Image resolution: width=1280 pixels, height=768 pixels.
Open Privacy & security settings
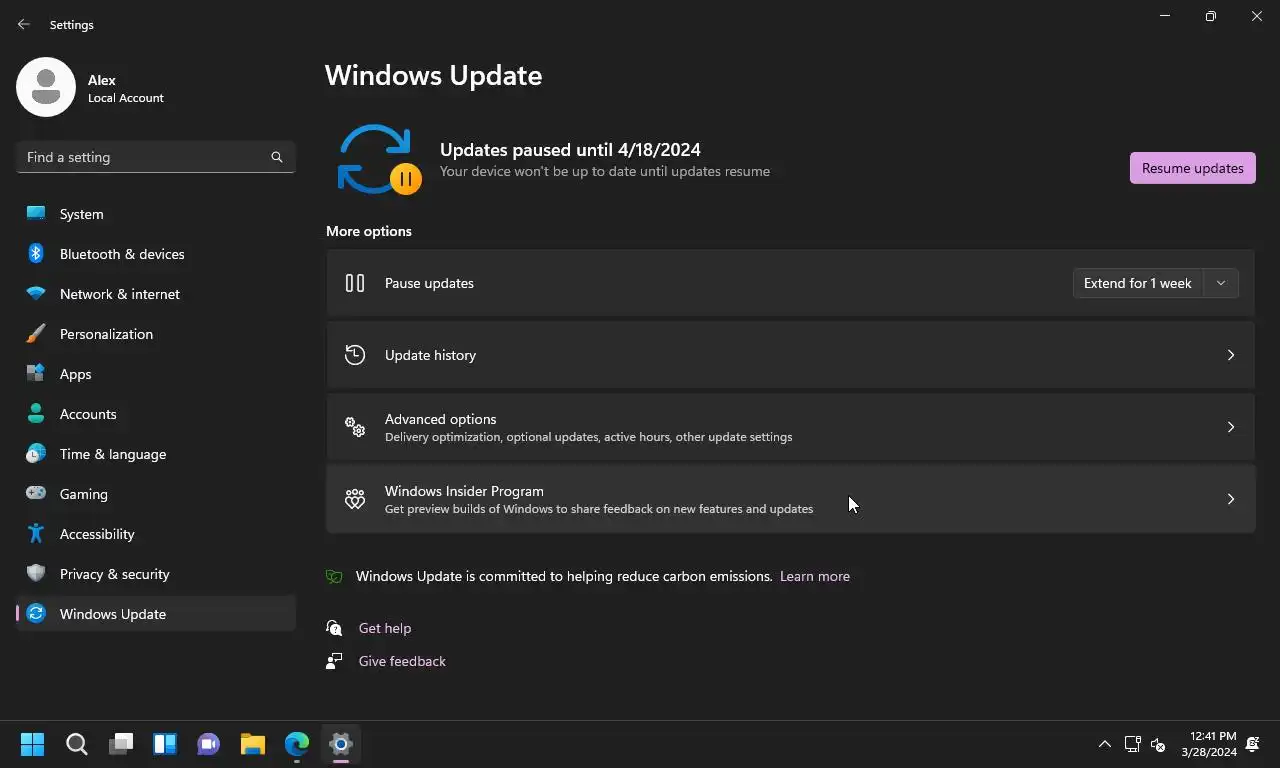156,574
